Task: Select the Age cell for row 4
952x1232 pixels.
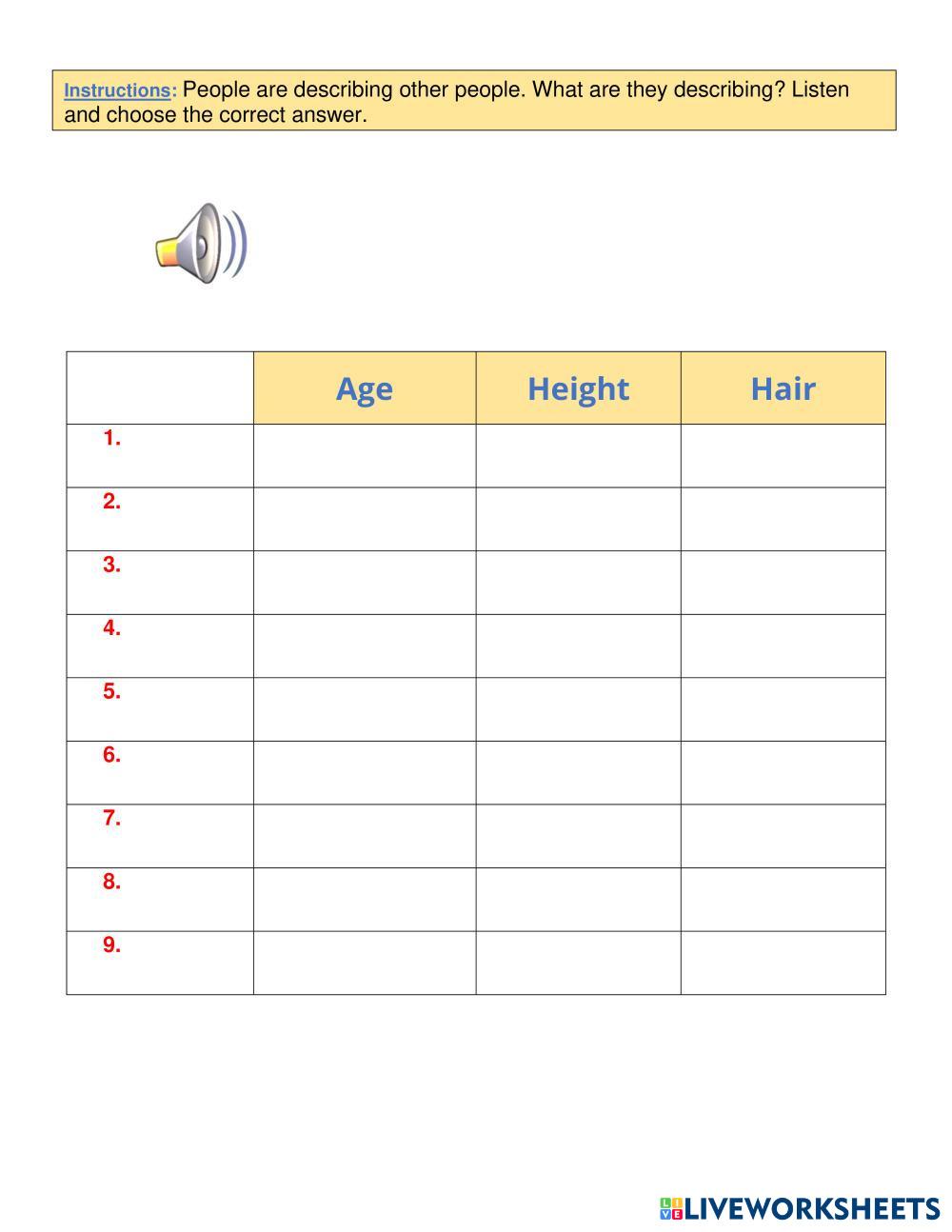Action: (365, 646)
